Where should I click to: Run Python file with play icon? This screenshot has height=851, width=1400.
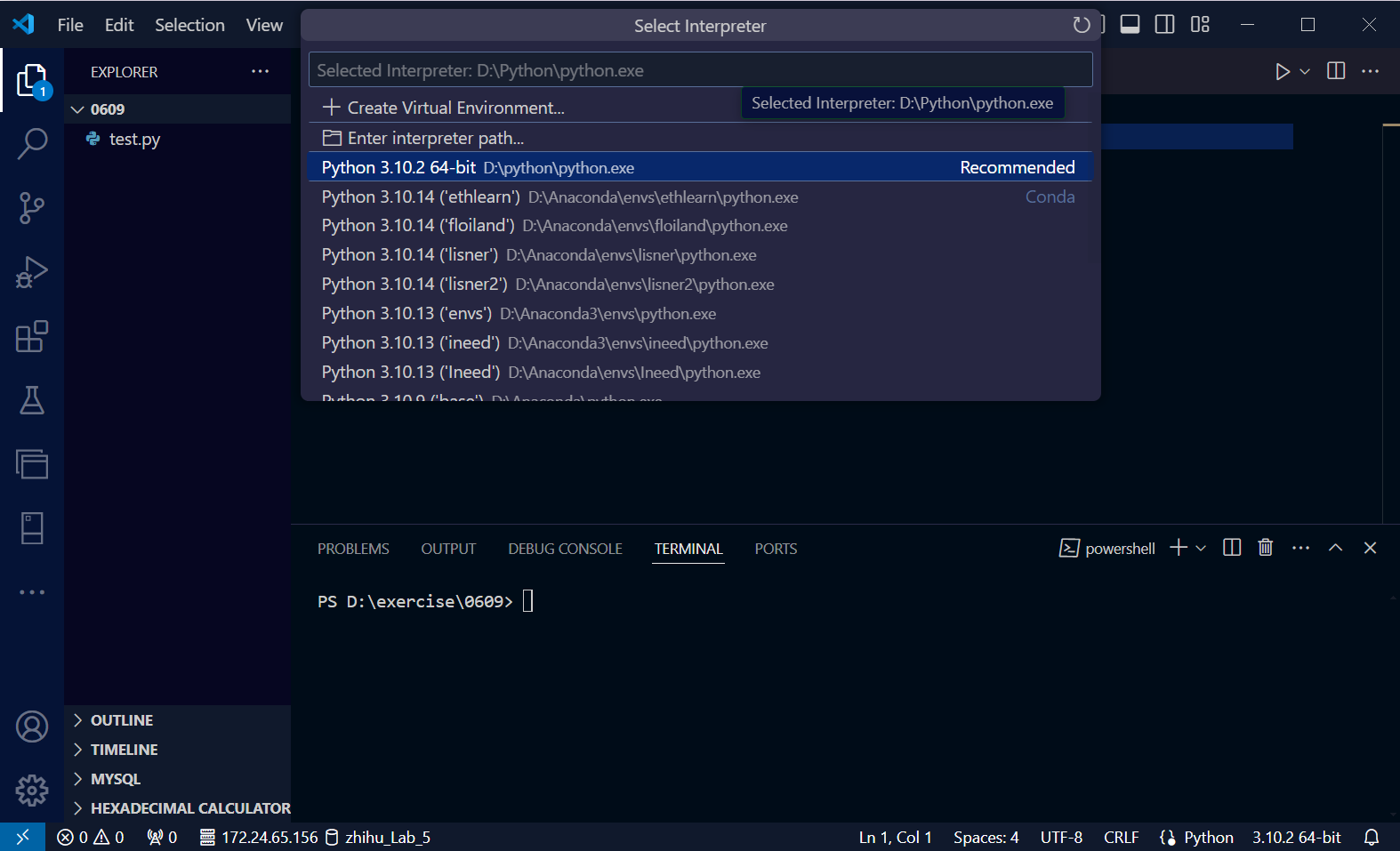1282,71
